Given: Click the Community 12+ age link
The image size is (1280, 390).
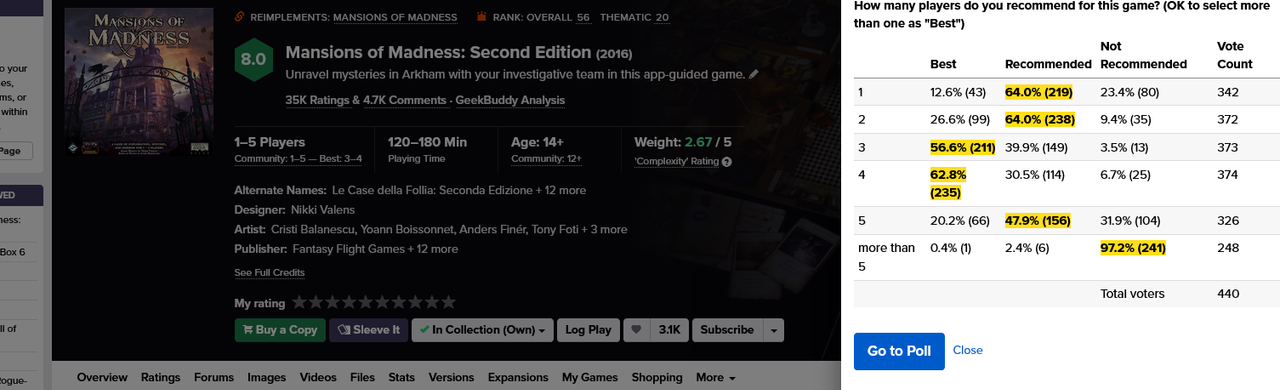Looking at the screenshot, I should click(546, 159).
